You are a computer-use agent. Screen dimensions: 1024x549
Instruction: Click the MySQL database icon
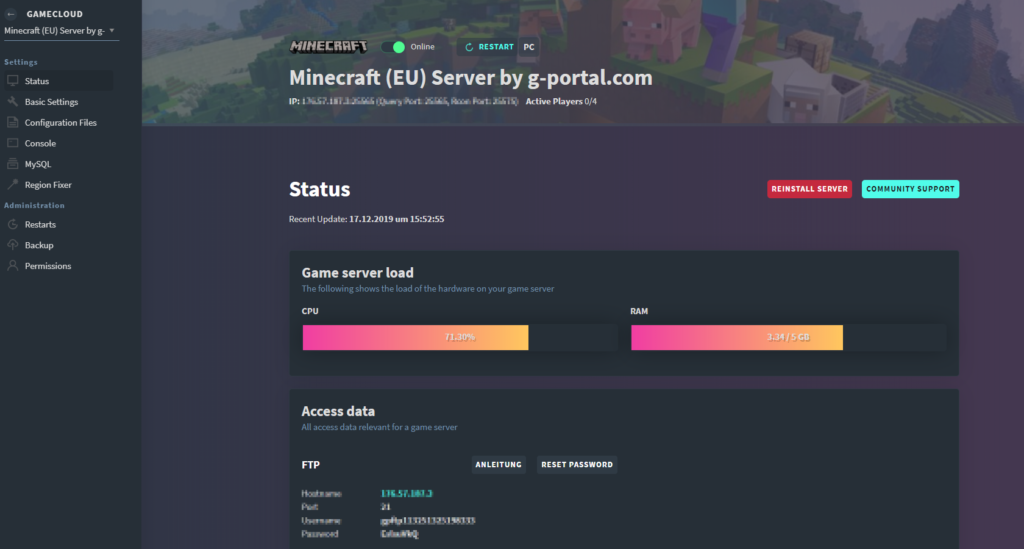12,164
